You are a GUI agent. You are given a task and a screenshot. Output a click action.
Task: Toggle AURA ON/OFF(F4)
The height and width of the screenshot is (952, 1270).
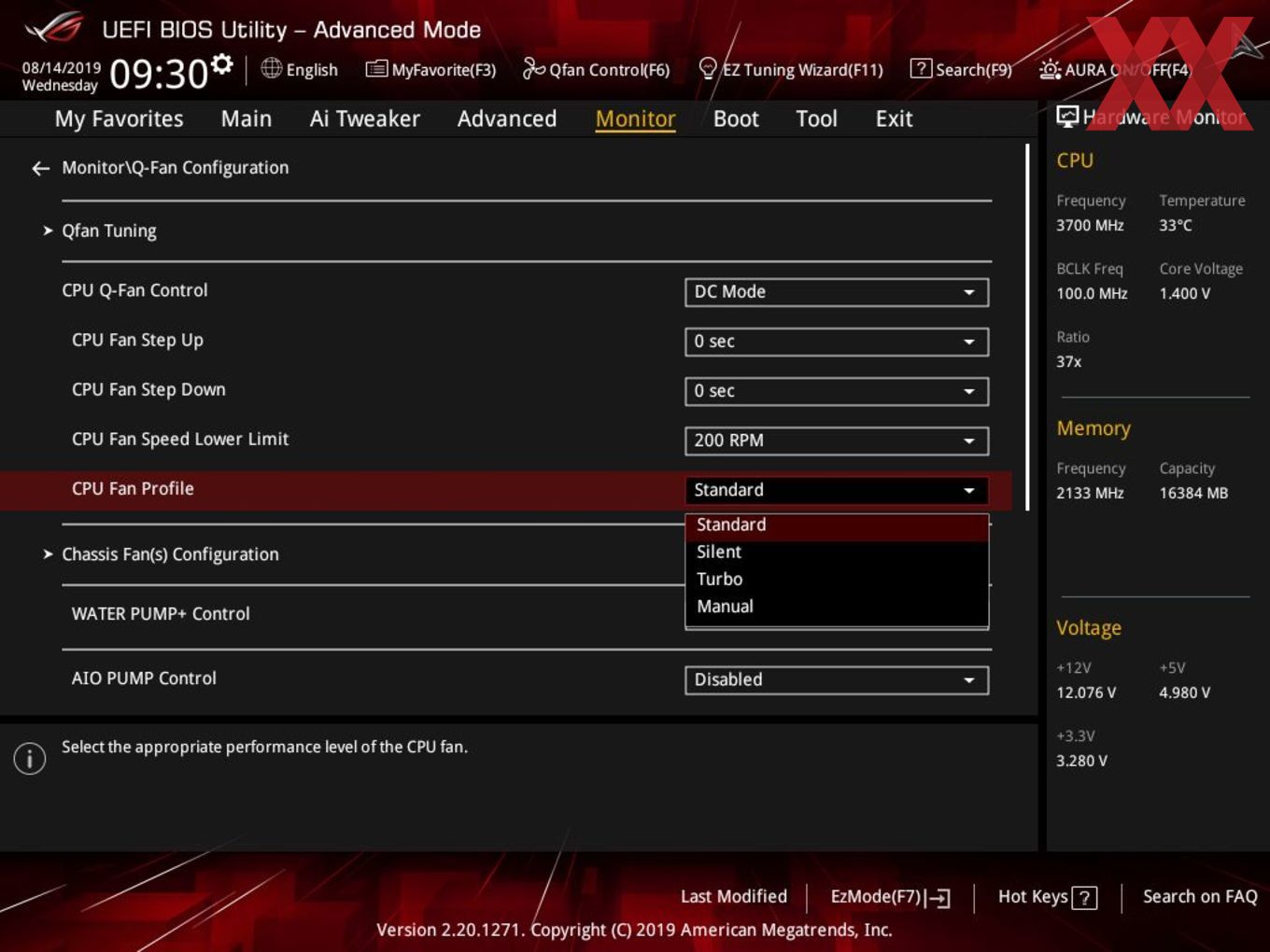[x=1115, y=69]
